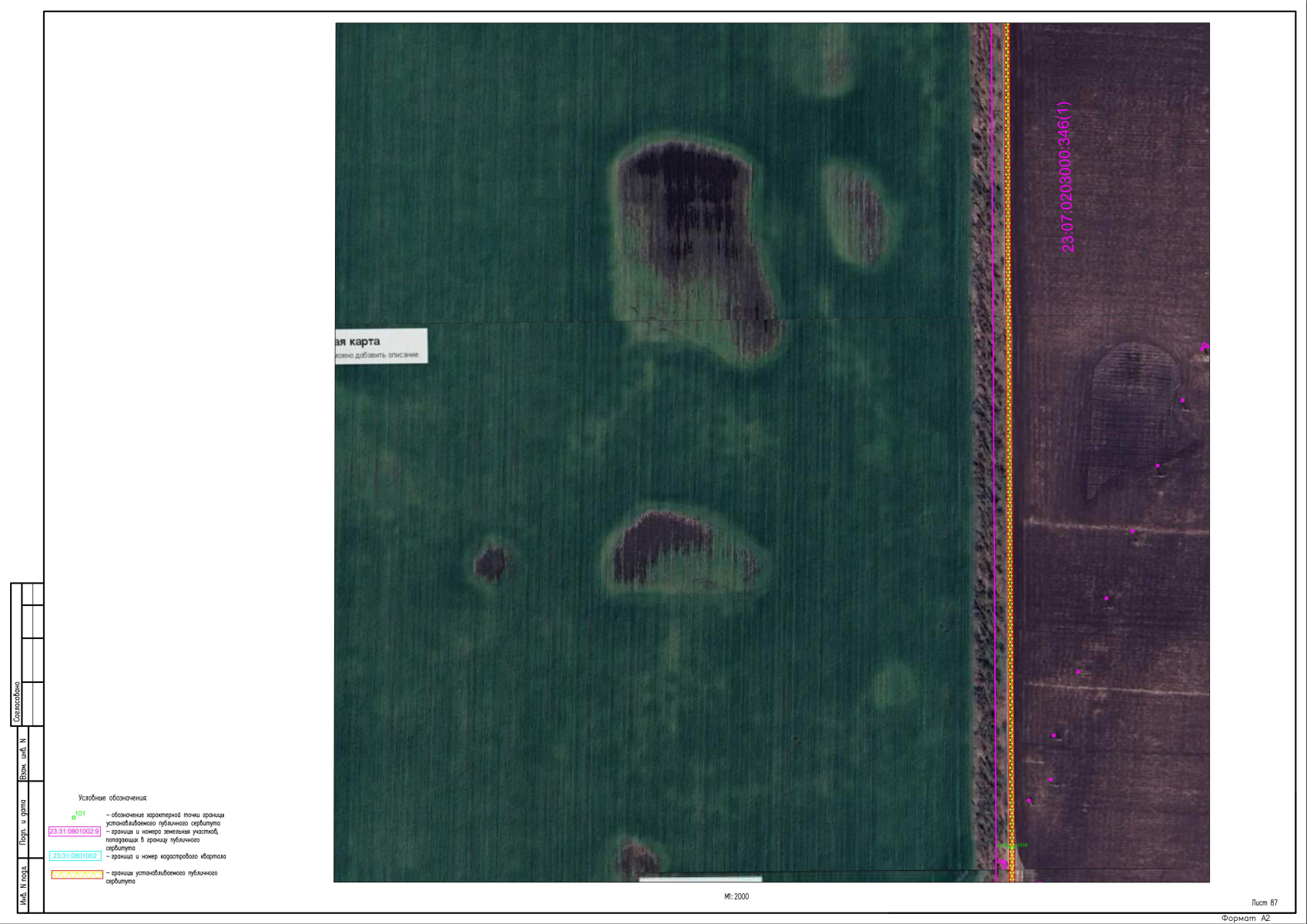Click the 'Лист 87' sheet number
This screenshot has height=924, width=1307.
1265,902
